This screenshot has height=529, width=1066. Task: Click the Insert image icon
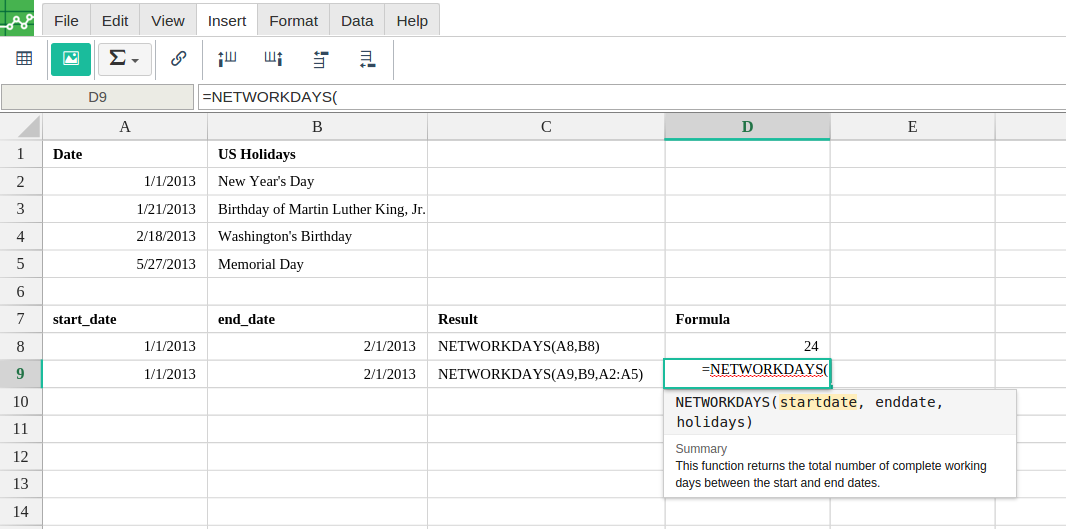click(71, 59)
